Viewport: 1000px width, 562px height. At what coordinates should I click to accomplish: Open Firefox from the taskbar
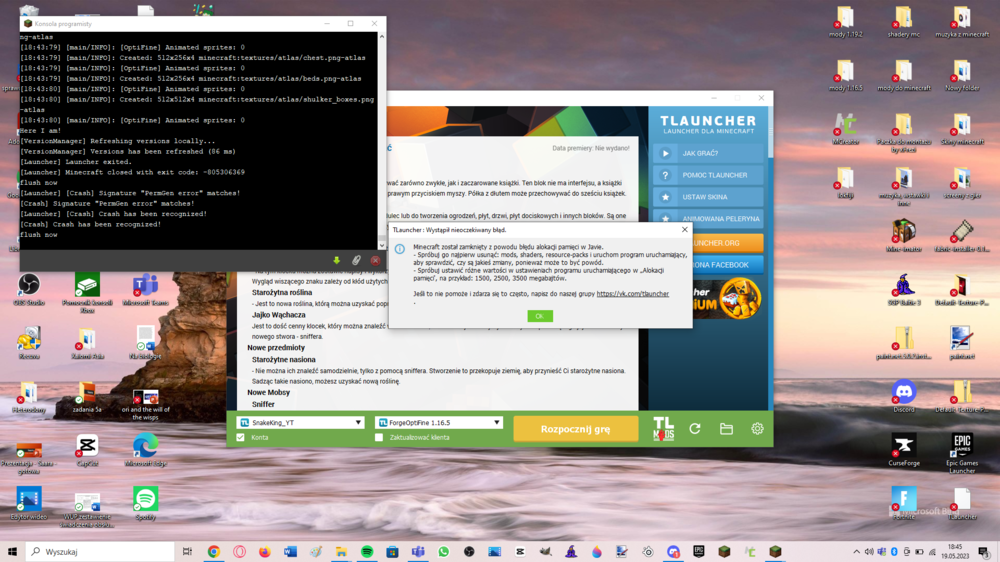(264, 551)
